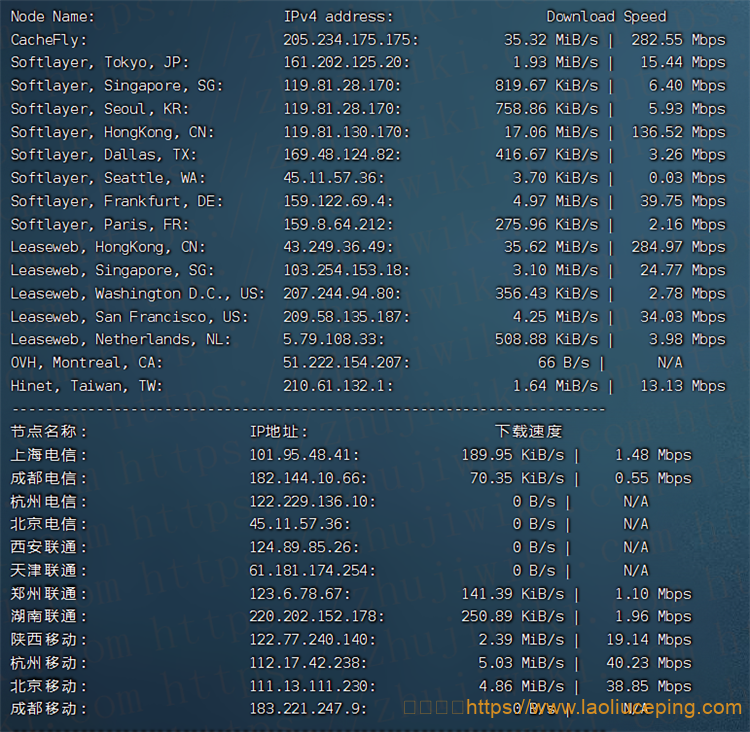
Task: Click IP address 101.95.48.41
Action: (x=304, y=455)
